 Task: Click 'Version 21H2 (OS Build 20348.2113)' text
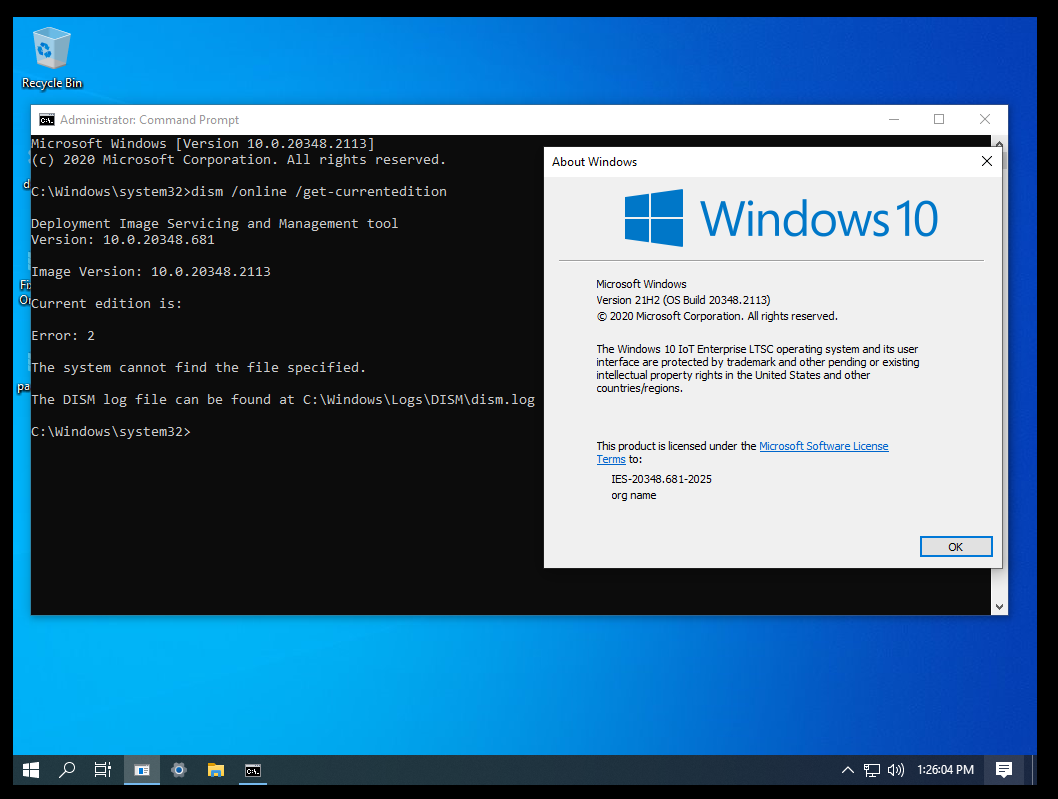click(x=683, y=300)
